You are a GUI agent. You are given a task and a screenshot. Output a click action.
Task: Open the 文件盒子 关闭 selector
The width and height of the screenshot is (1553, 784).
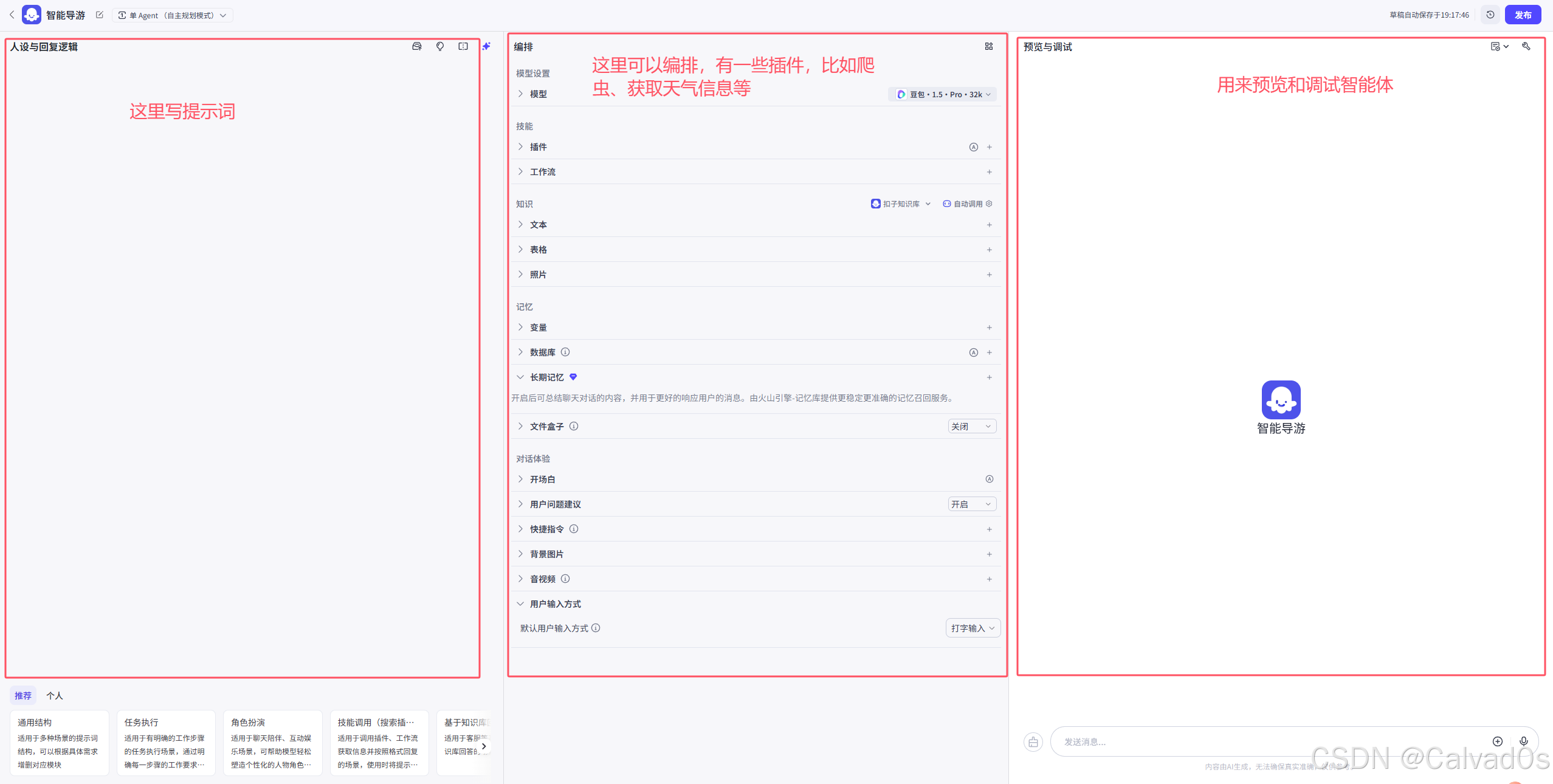pyautogui.click(x=971, y=426)
